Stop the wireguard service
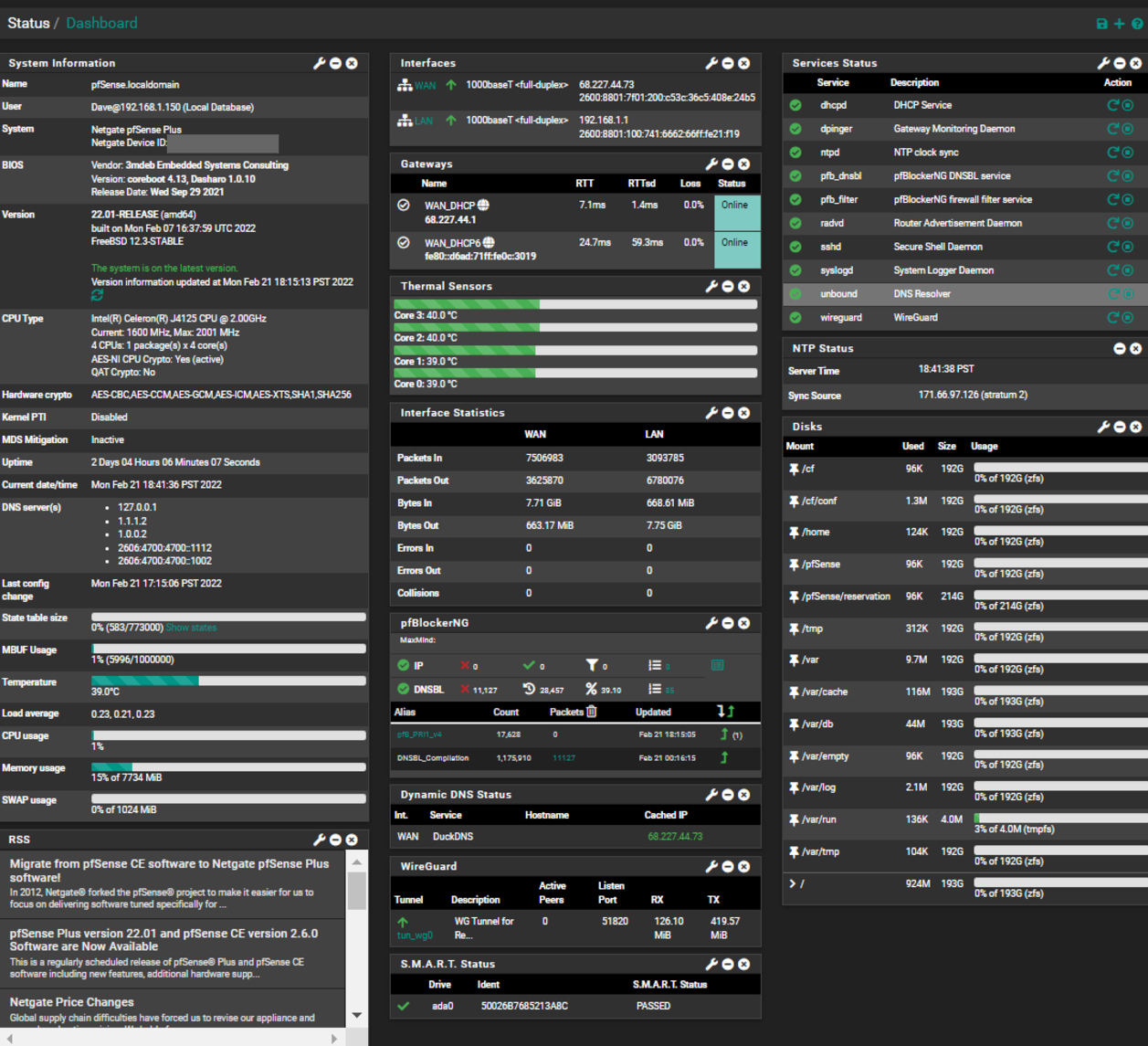The image size is (1148, 1046). click(1128, 318)
